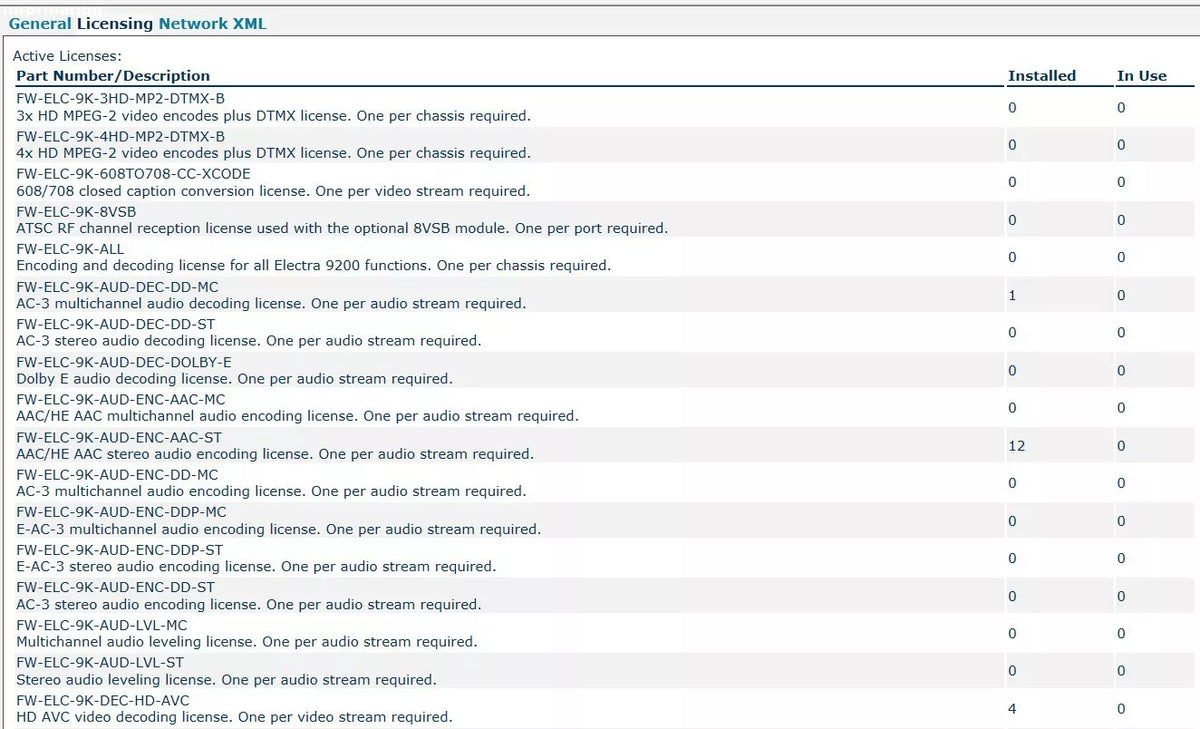
Task: Click Installed value for AUD-DEC-DOLBY-E row
Action: [x=1012, y=370]
